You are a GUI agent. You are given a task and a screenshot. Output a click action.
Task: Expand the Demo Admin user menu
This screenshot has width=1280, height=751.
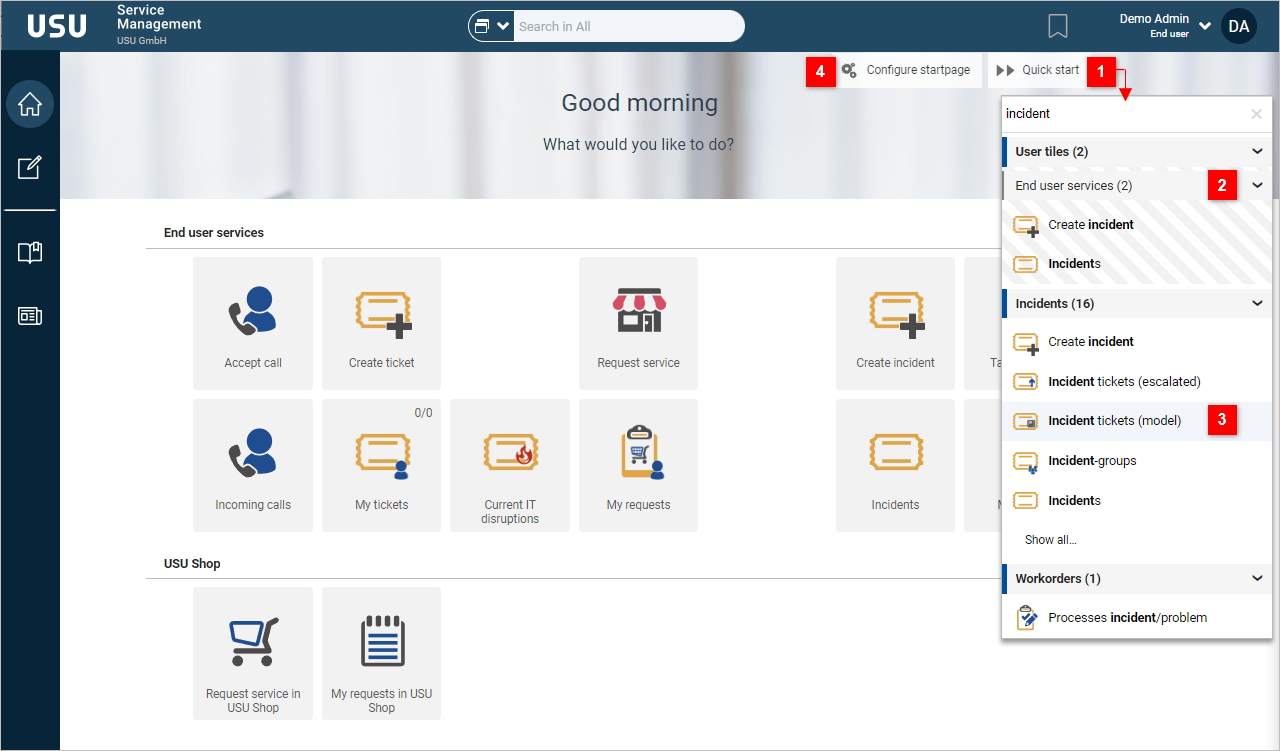point(1205,26)
